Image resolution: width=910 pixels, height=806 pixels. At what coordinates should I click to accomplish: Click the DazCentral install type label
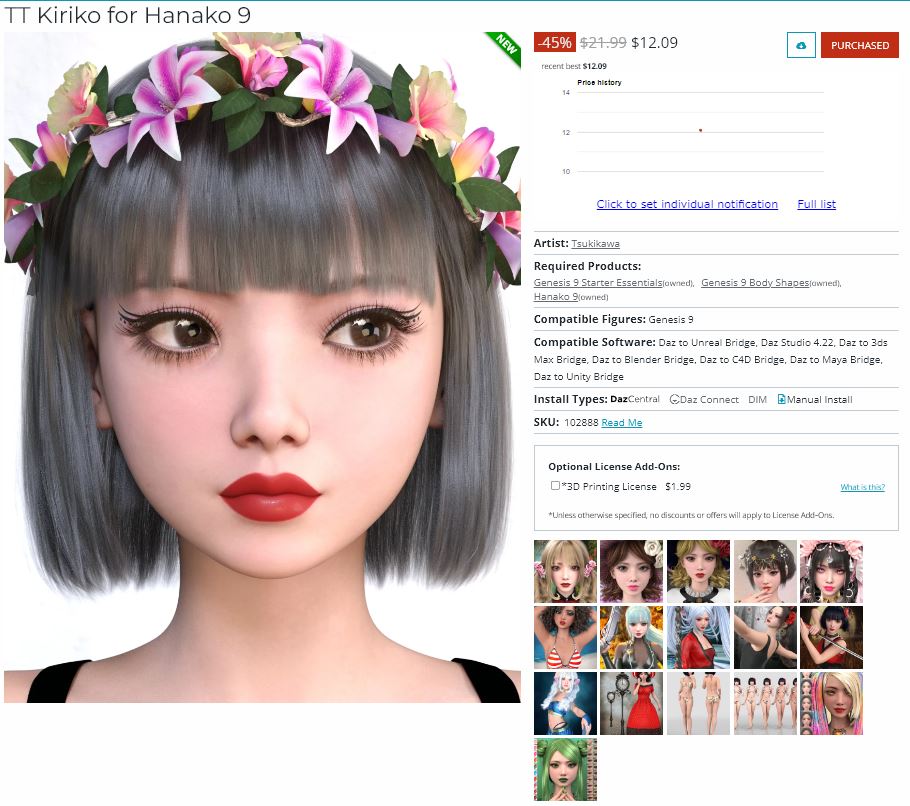(x=635, y=399)
